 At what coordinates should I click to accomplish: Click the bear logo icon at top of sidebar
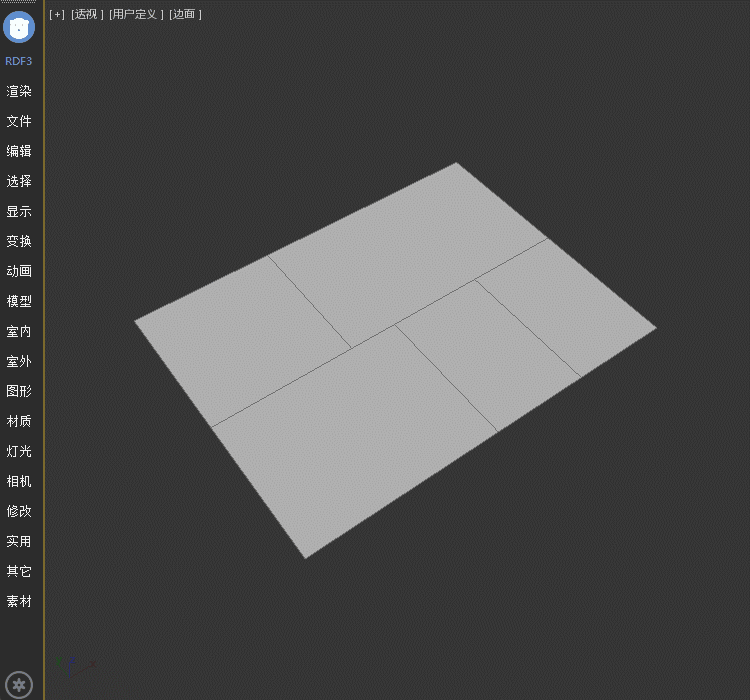(19, 27)
